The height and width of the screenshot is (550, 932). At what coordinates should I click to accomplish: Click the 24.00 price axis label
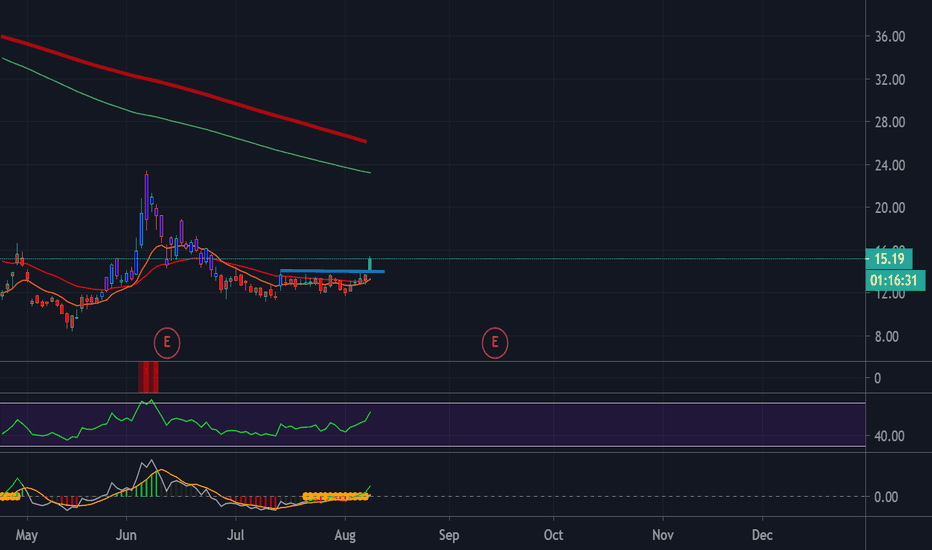(x=890, y=165)
